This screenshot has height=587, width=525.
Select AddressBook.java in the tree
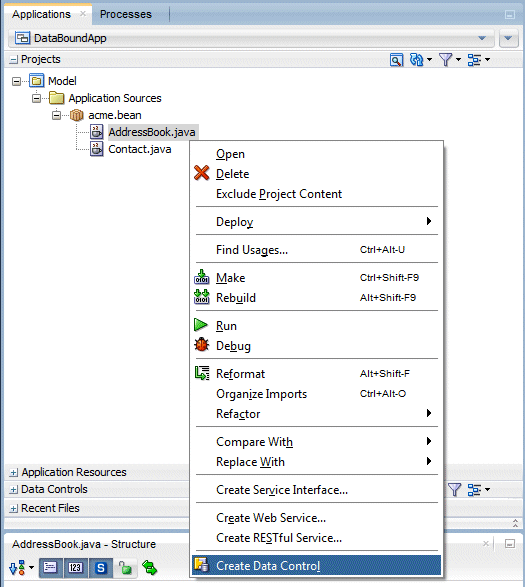[x=152, y=132]
